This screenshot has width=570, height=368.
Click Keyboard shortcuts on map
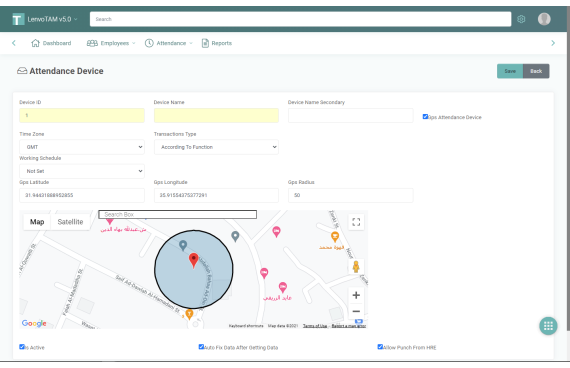[246, 326]
